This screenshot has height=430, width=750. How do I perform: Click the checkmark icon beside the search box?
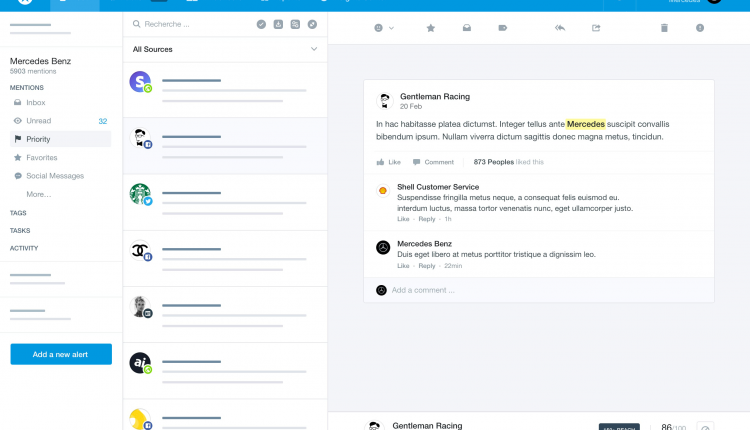pos(261,24)
